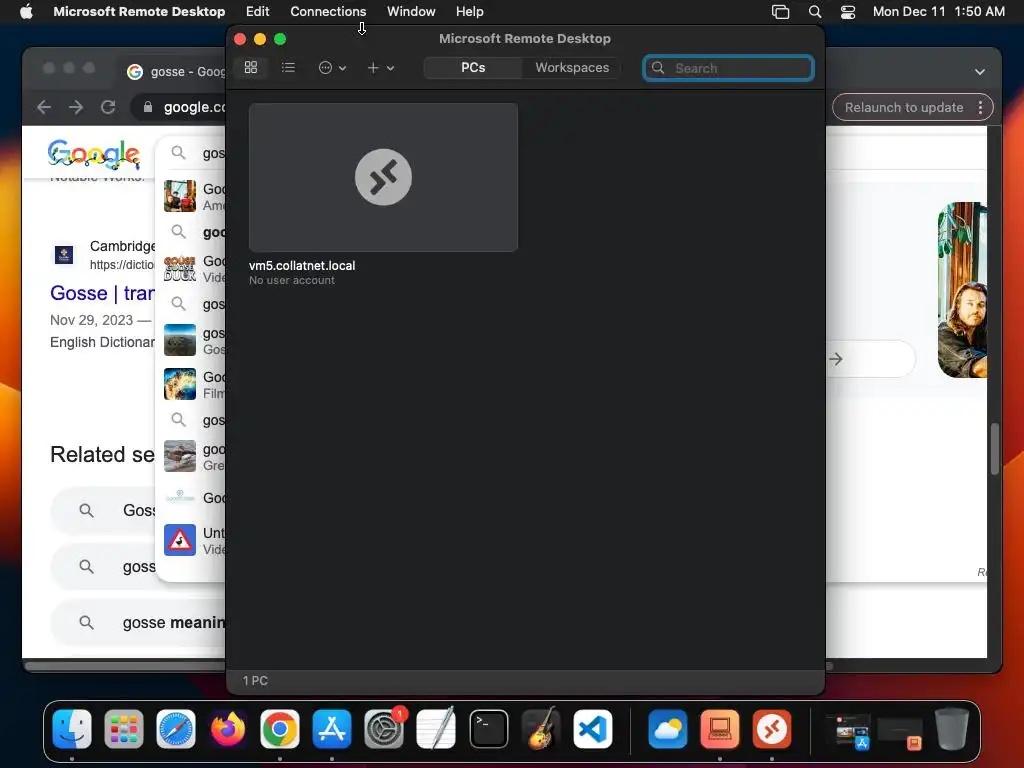
Task: Open Terminal from the Dock
Action: 488,729
